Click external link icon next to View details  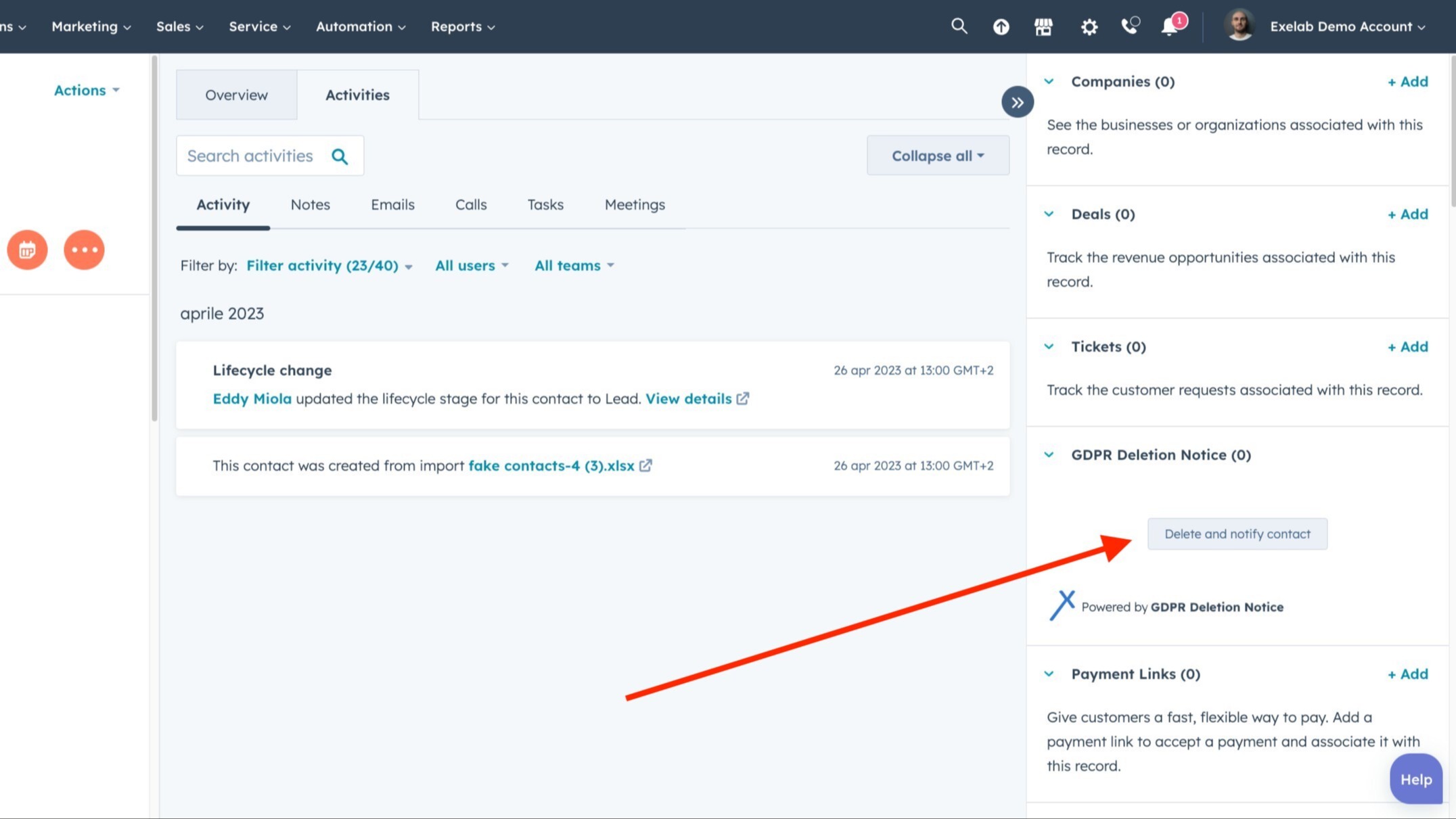tap(743, 399)
